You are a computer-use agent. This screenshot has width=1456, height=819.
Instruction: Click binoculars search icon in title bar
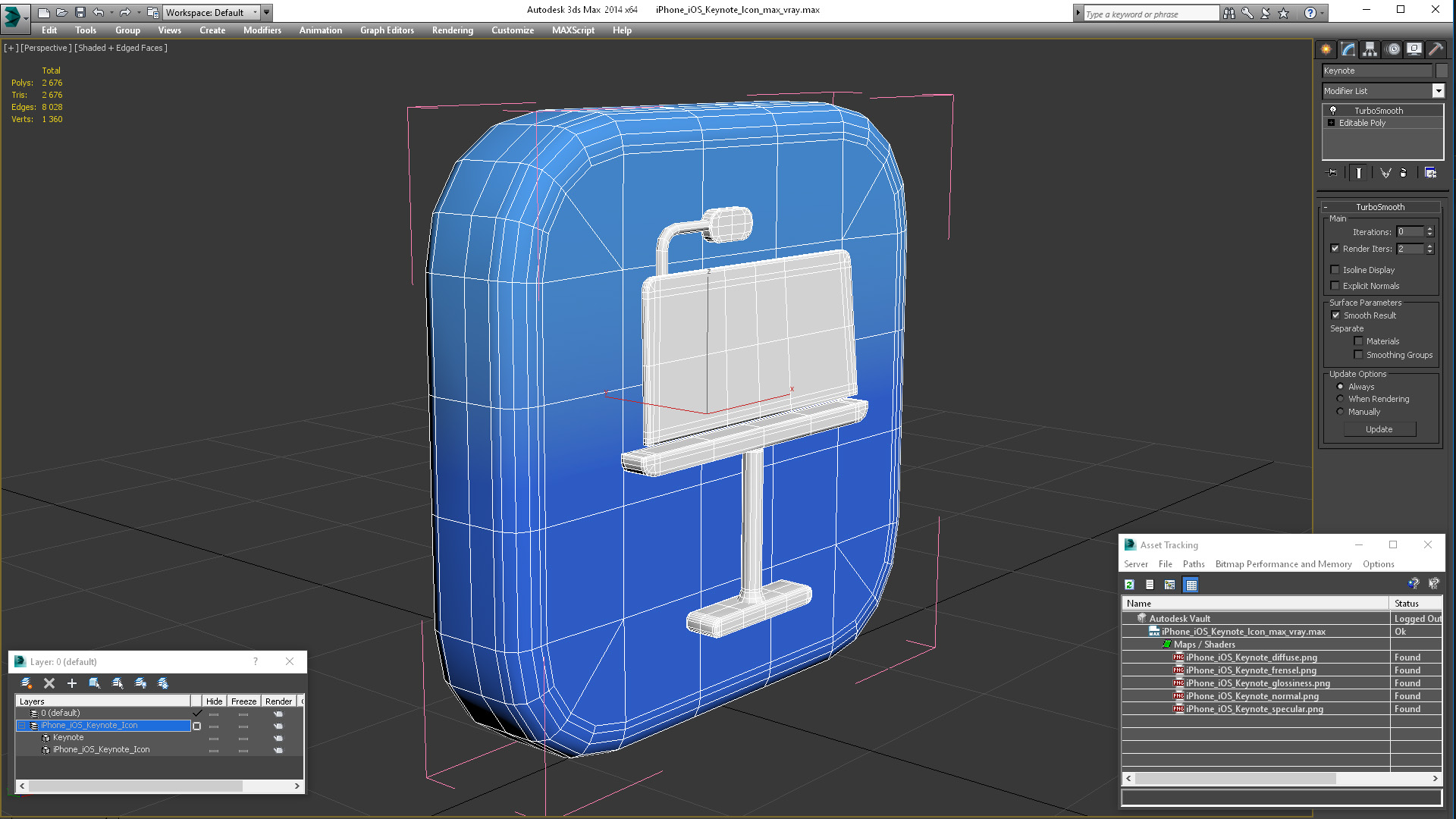pos(1228,13)
